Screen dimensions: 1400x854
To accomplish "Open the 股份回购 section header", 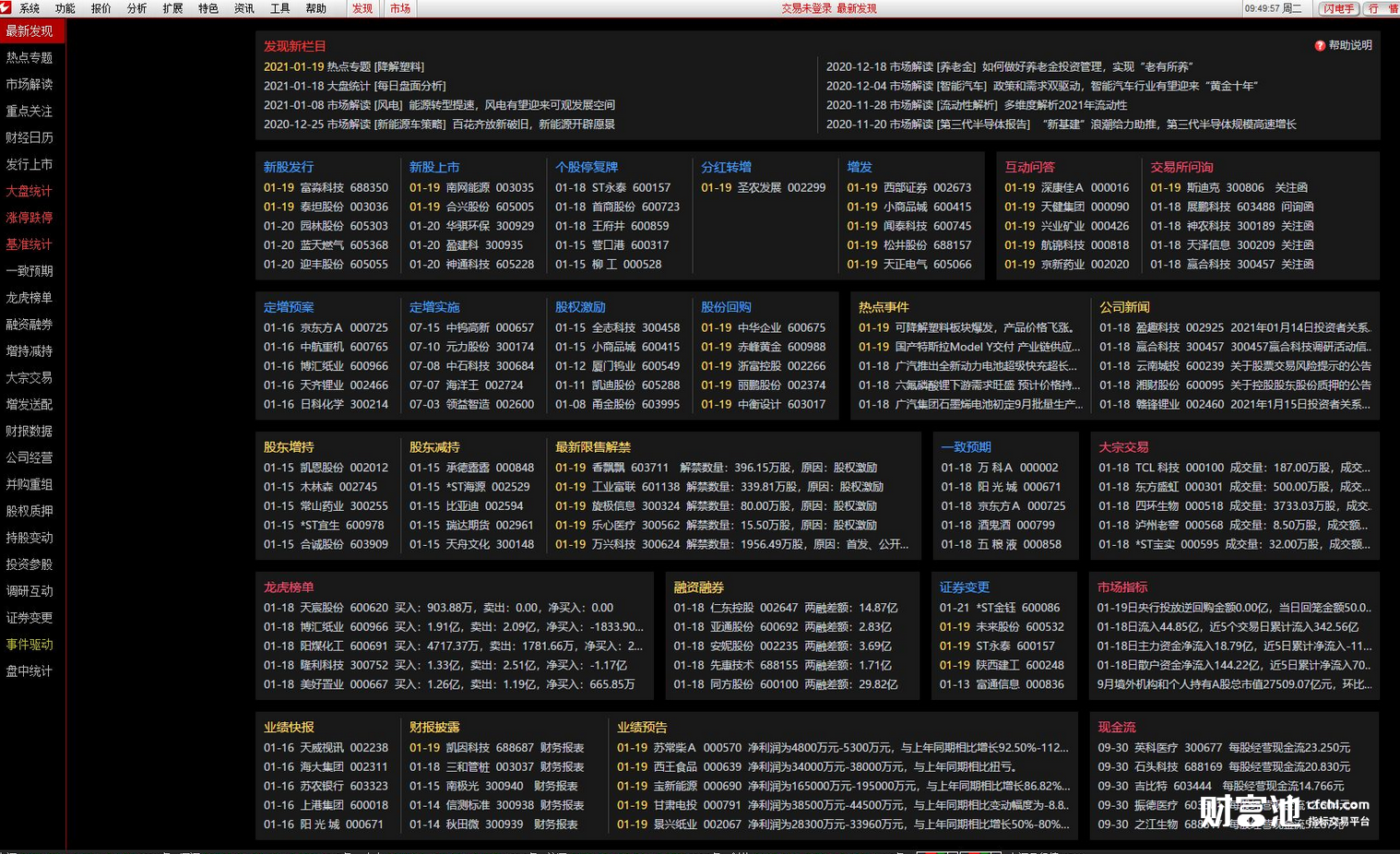I will click(x=726, y=307).
